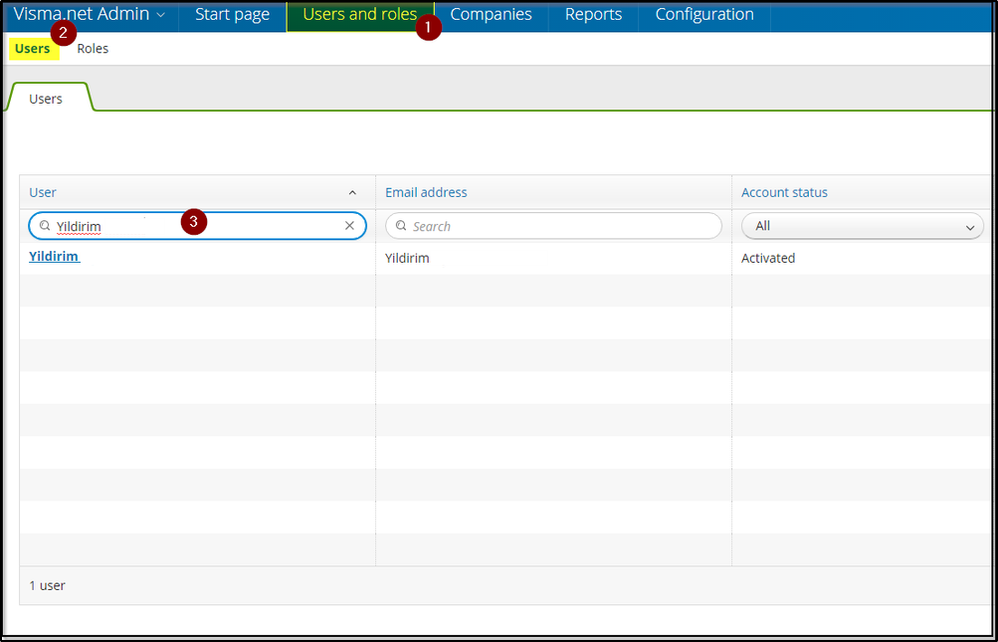
Task: Select the '1 user' count text
Action: click(47, 585)
